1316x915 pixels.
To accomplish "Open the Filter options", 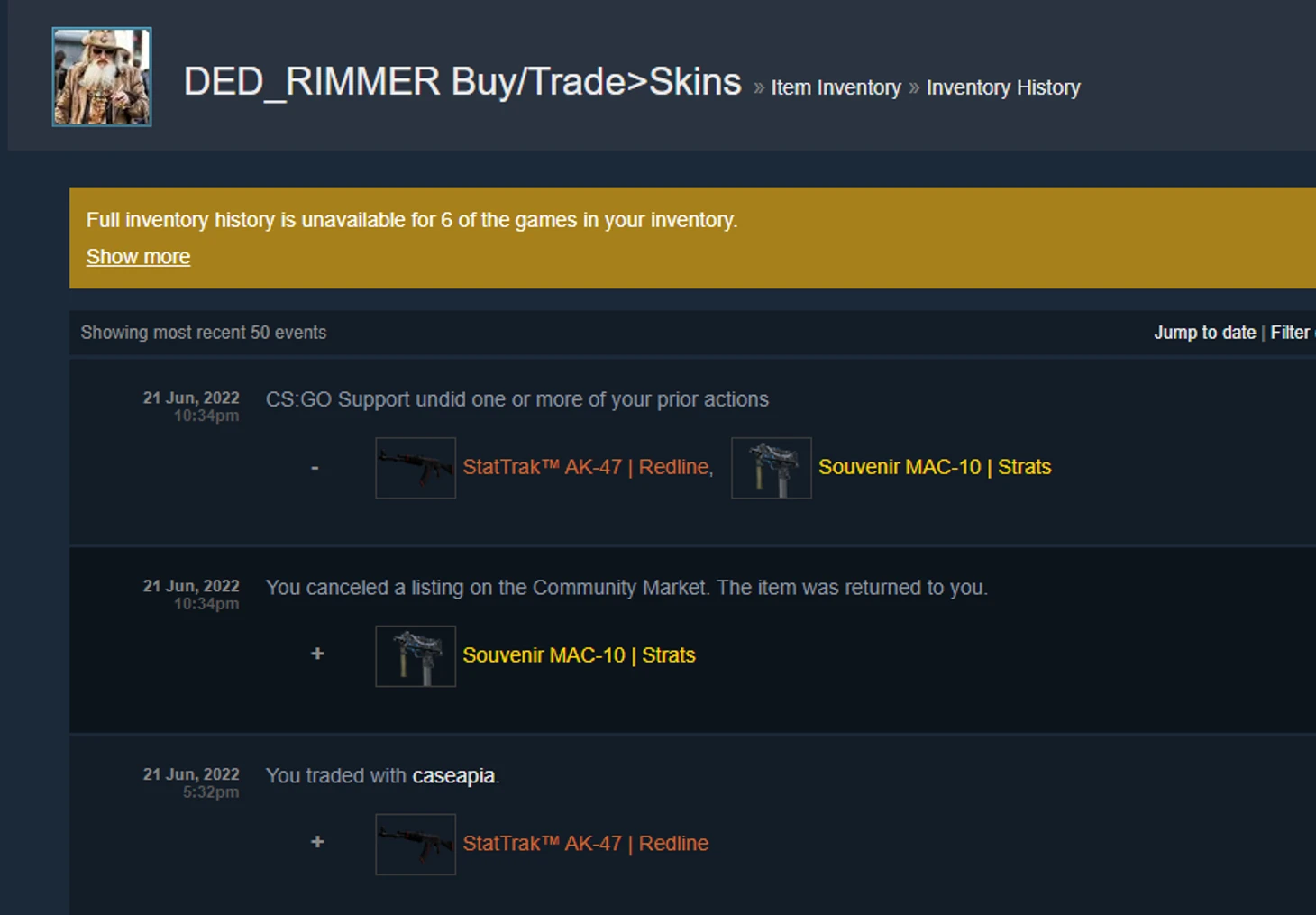I will [1293, 333].
